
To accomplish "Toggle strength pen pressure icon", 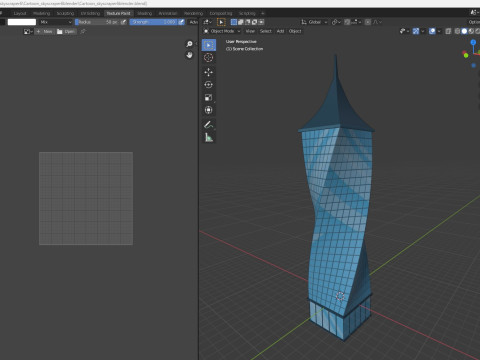I will pyautogui.click(x=181, y=22).
